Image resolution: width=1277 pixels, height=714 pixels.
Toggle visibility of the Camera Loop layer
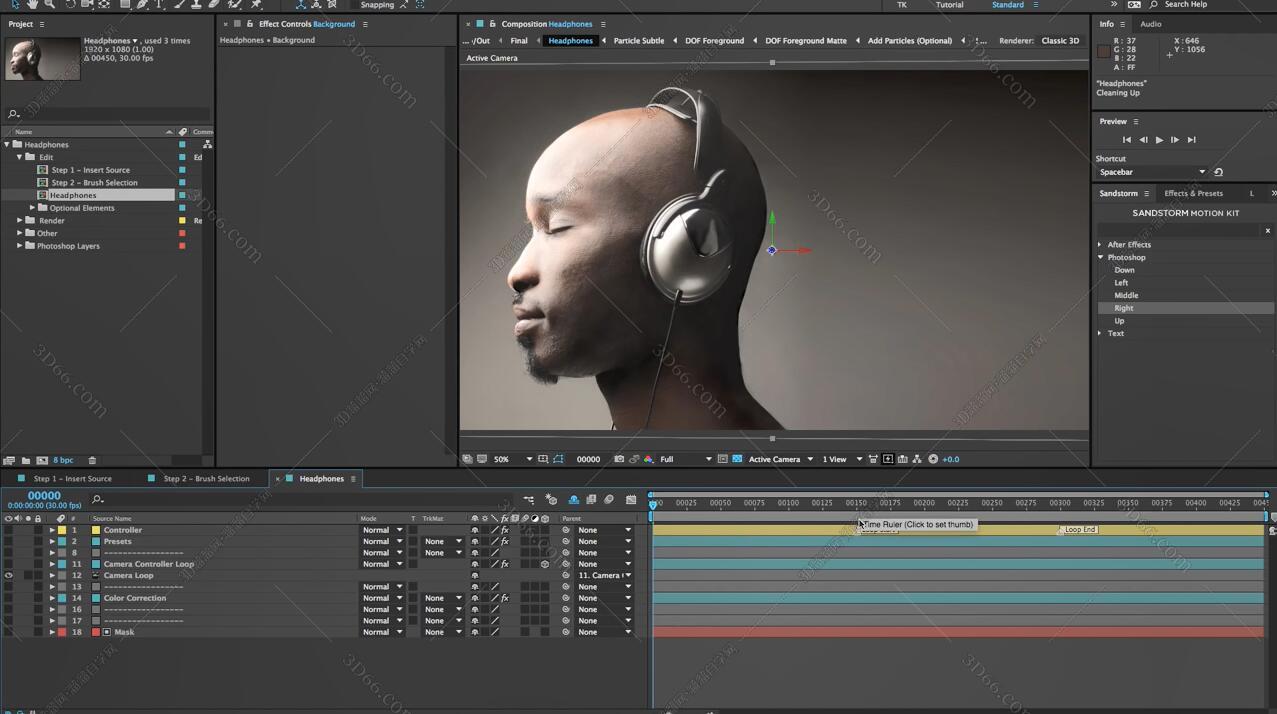pos(9,576)
